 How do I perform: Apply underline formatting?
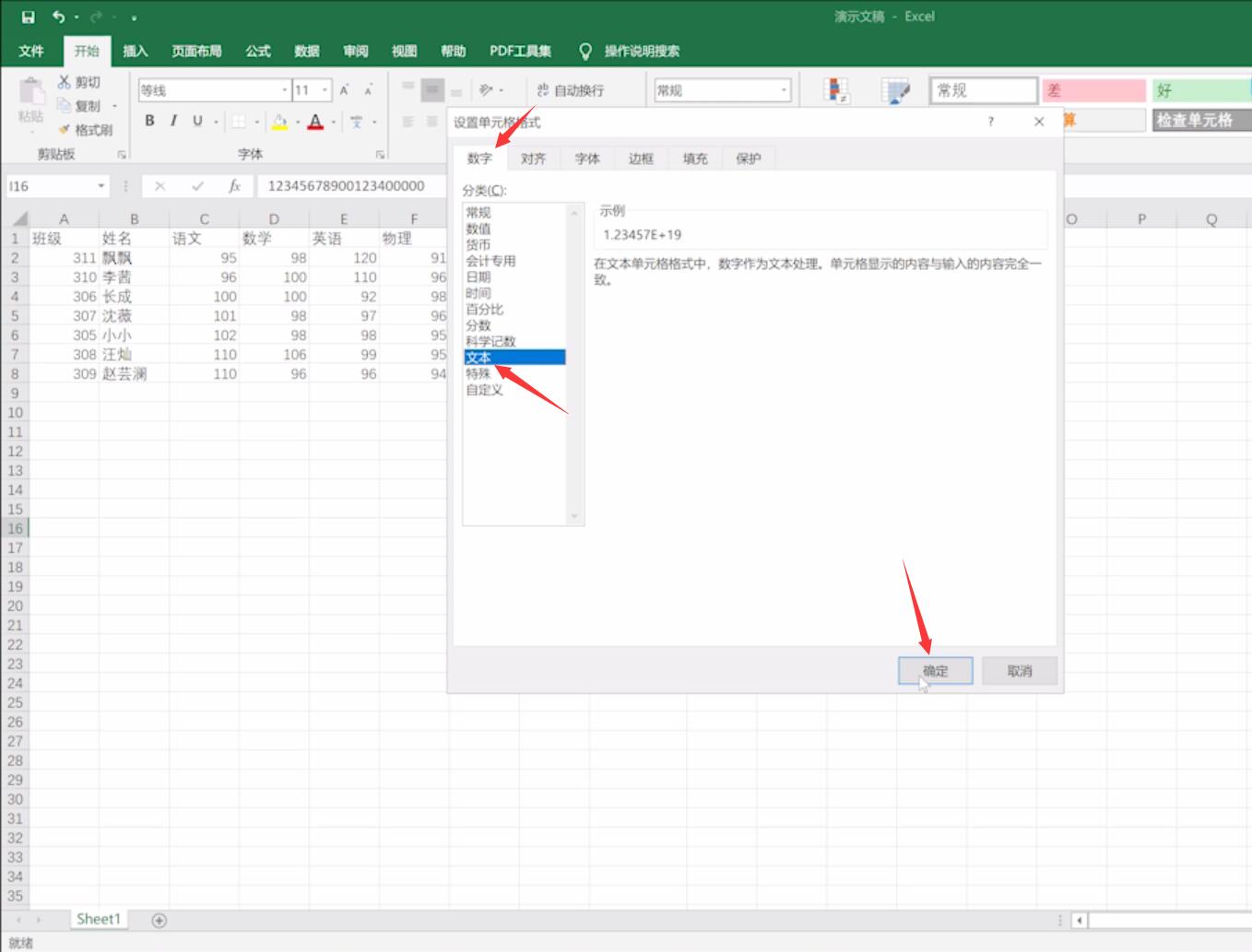197,121
